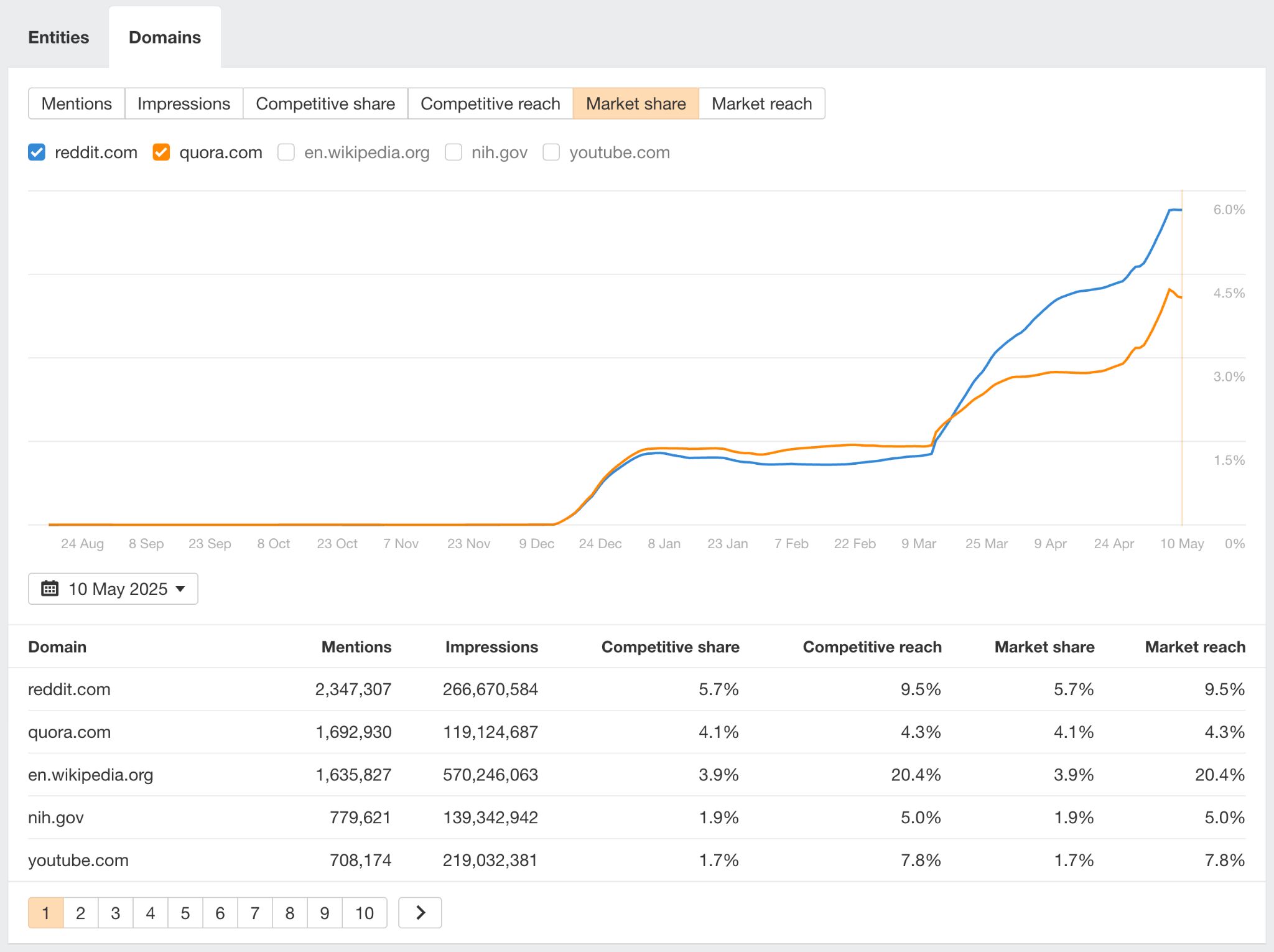Sort the table by the Mentions column
The height and width of the screenshot is (952, 1274).
point(356,647)
